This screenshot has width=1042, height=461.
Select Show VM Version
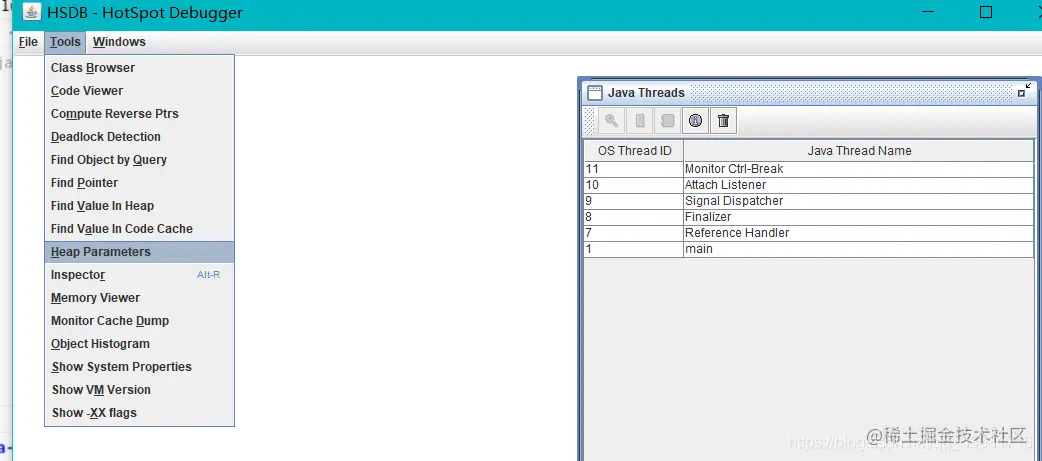click(x=140, y=390)
